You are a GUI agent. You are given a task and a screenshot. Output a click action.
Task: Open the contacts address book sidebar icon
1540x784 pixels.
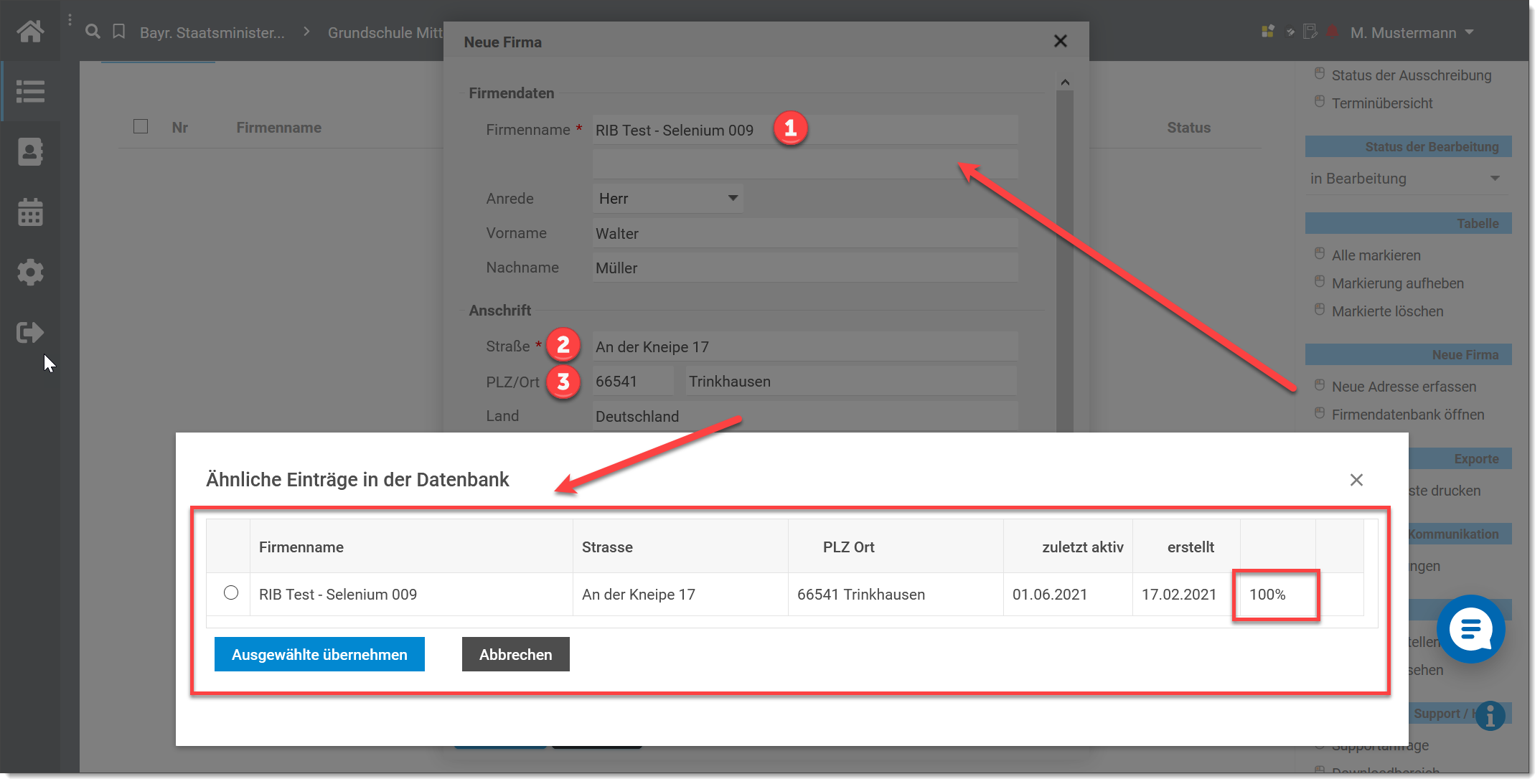point(30,151)
